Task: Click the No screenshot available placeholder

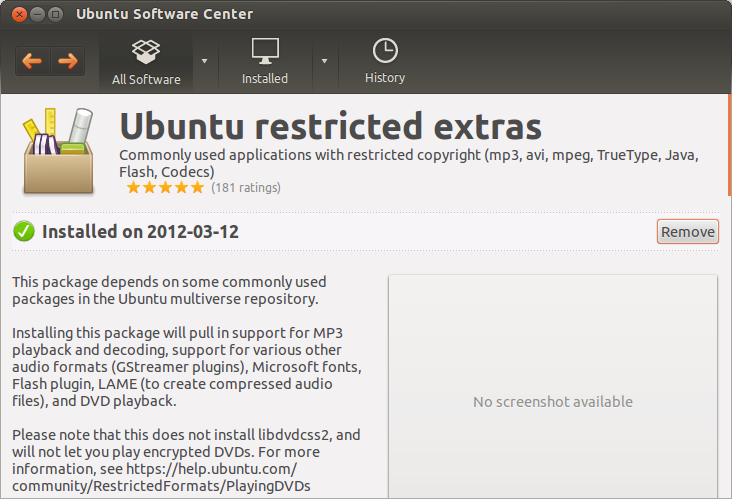Action: coord(553,402)
